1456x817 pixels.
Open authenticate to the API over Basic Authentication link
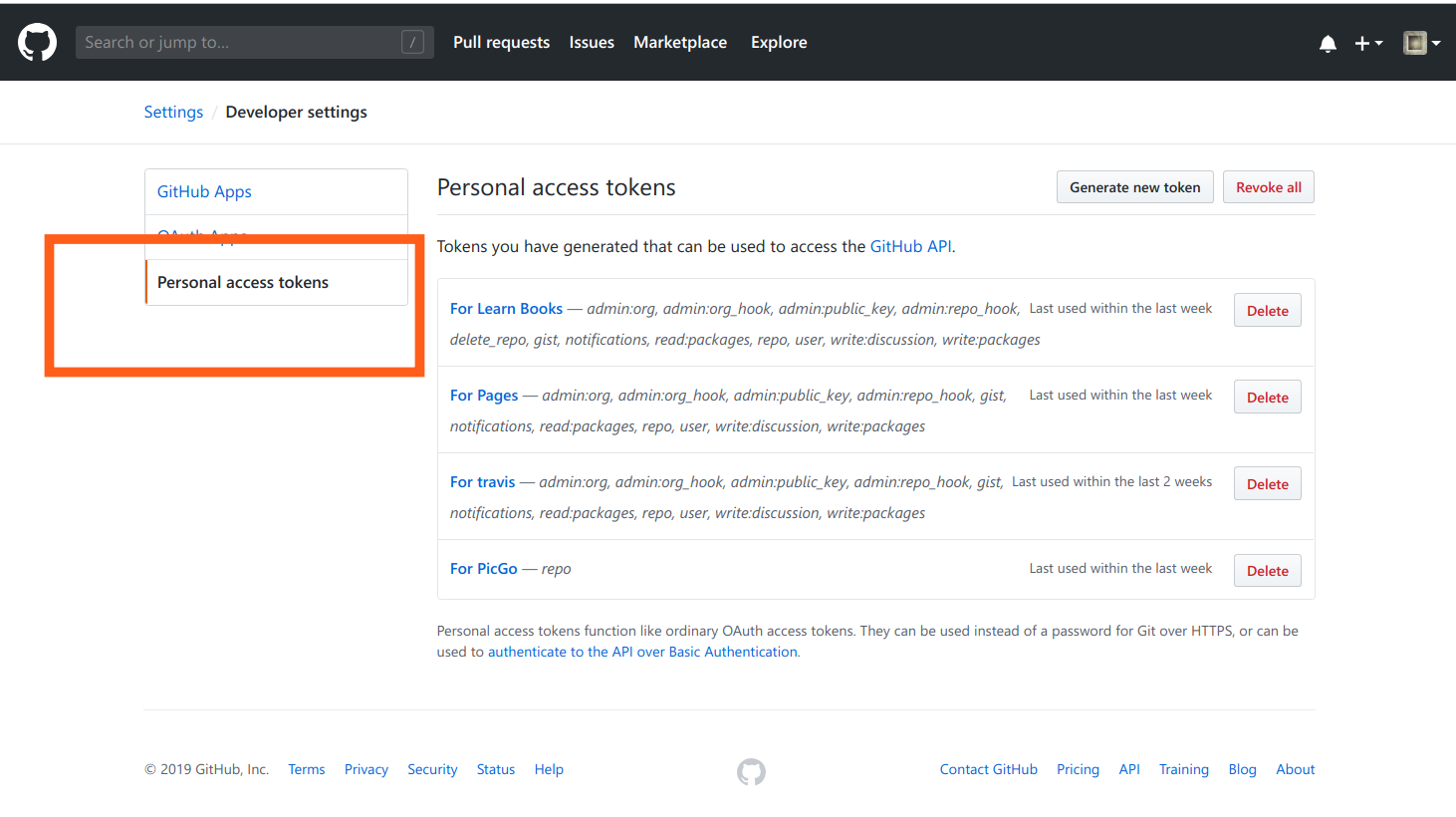pyautogui.click(x=642, y=652)
